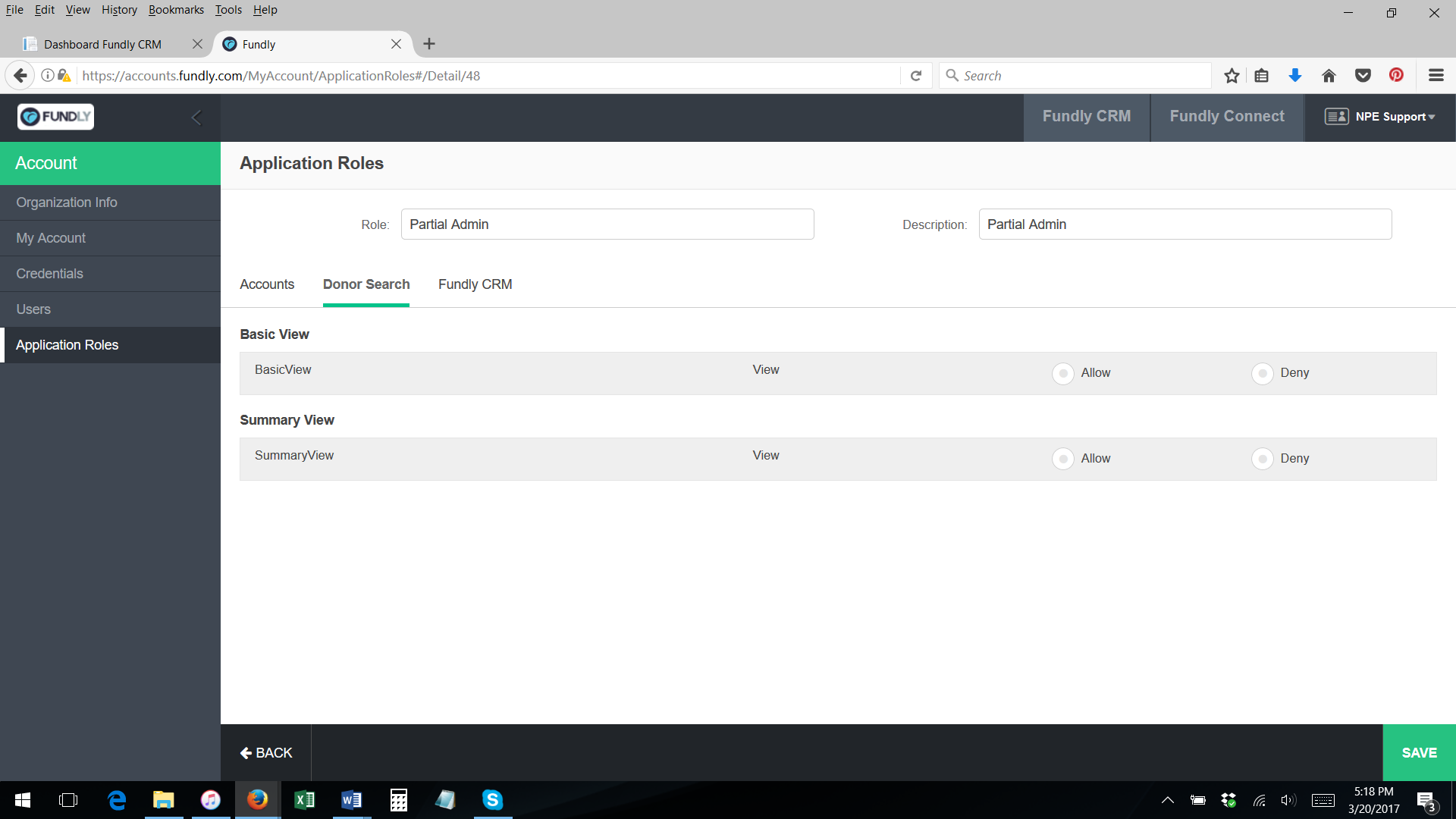The height and width of the screenshot is (819, 1456).
Task: Expand the NPE Support user dropdown
Action: (1380, 117)
